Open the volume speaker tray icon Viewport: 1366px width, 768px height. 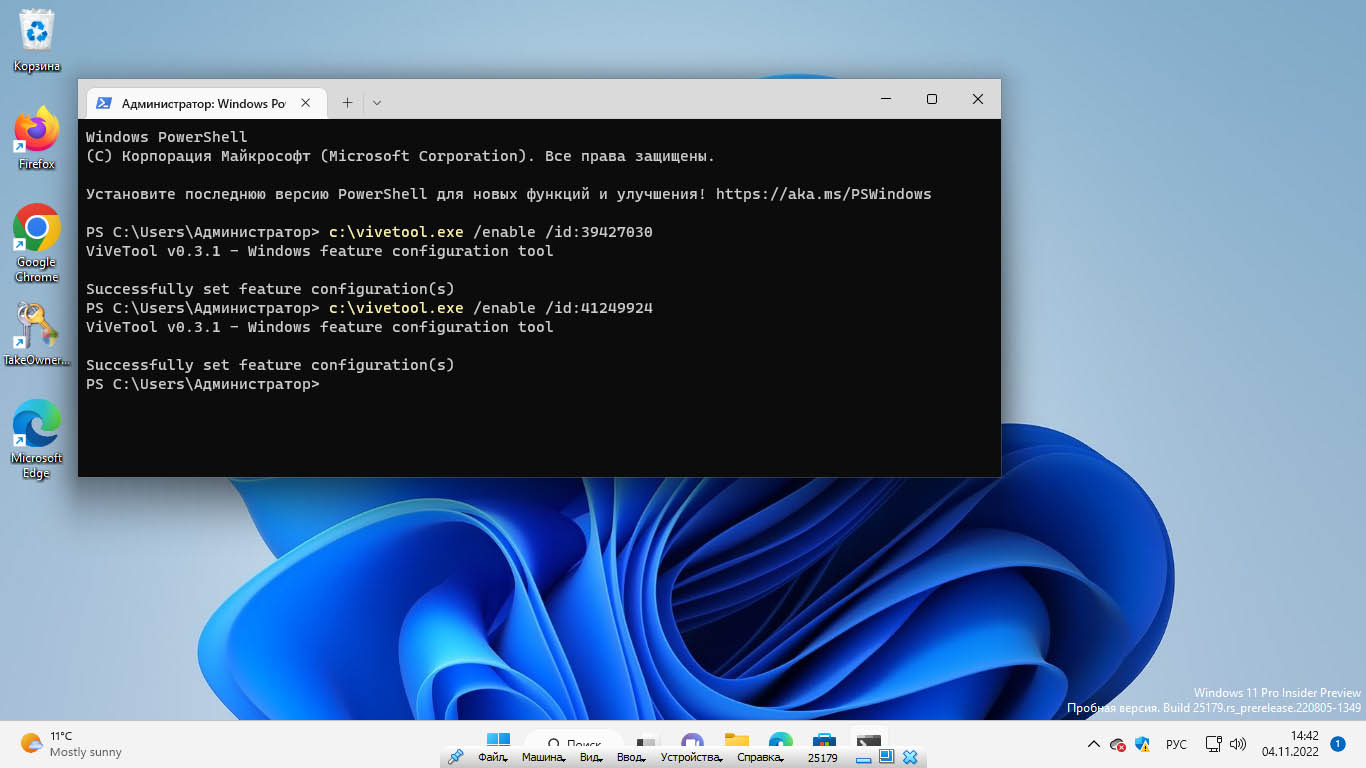click(x=1238, y=744)
